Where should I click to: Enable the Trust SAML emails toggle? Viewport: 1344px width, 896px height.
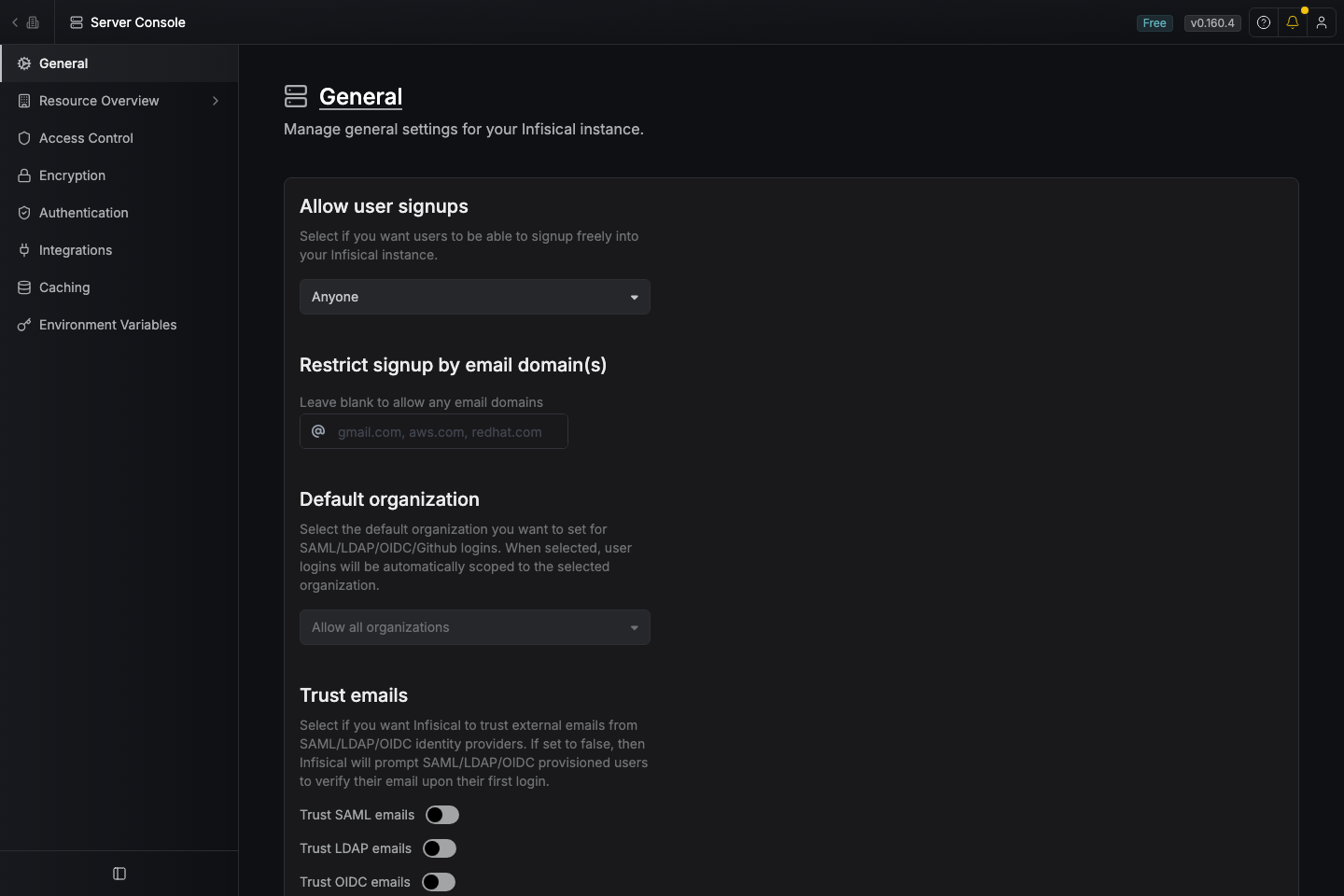(x=442, y=815)
